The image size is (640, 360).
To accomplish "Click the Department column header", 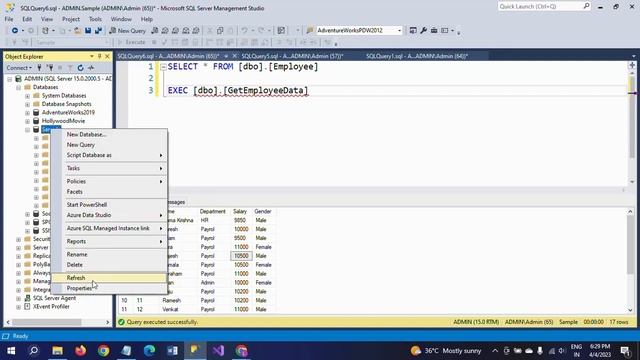I will tap(212, 211).
